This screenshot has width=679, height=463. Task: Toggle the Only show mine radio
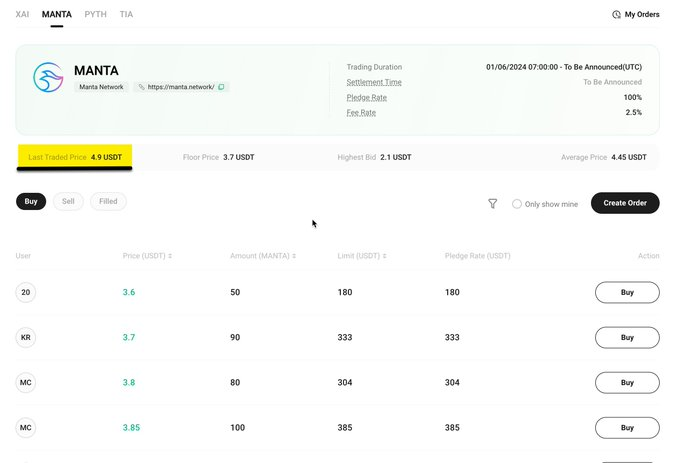[x=517, y=204]
